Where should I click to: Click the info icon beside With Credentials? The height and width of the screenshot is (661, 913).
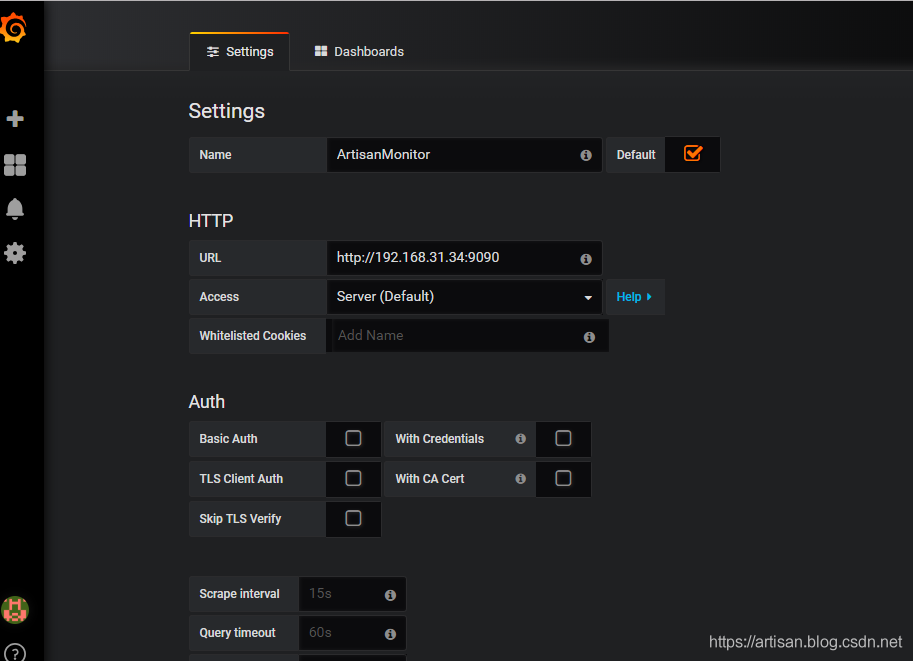(520, 439)
